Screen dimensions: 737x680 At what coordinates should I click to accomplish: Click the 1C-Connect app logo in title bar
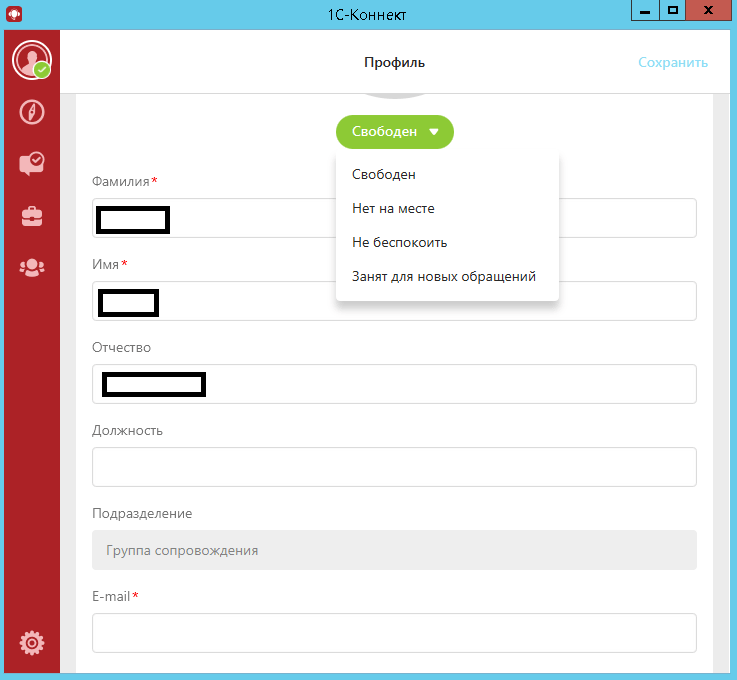click(14, 14)
